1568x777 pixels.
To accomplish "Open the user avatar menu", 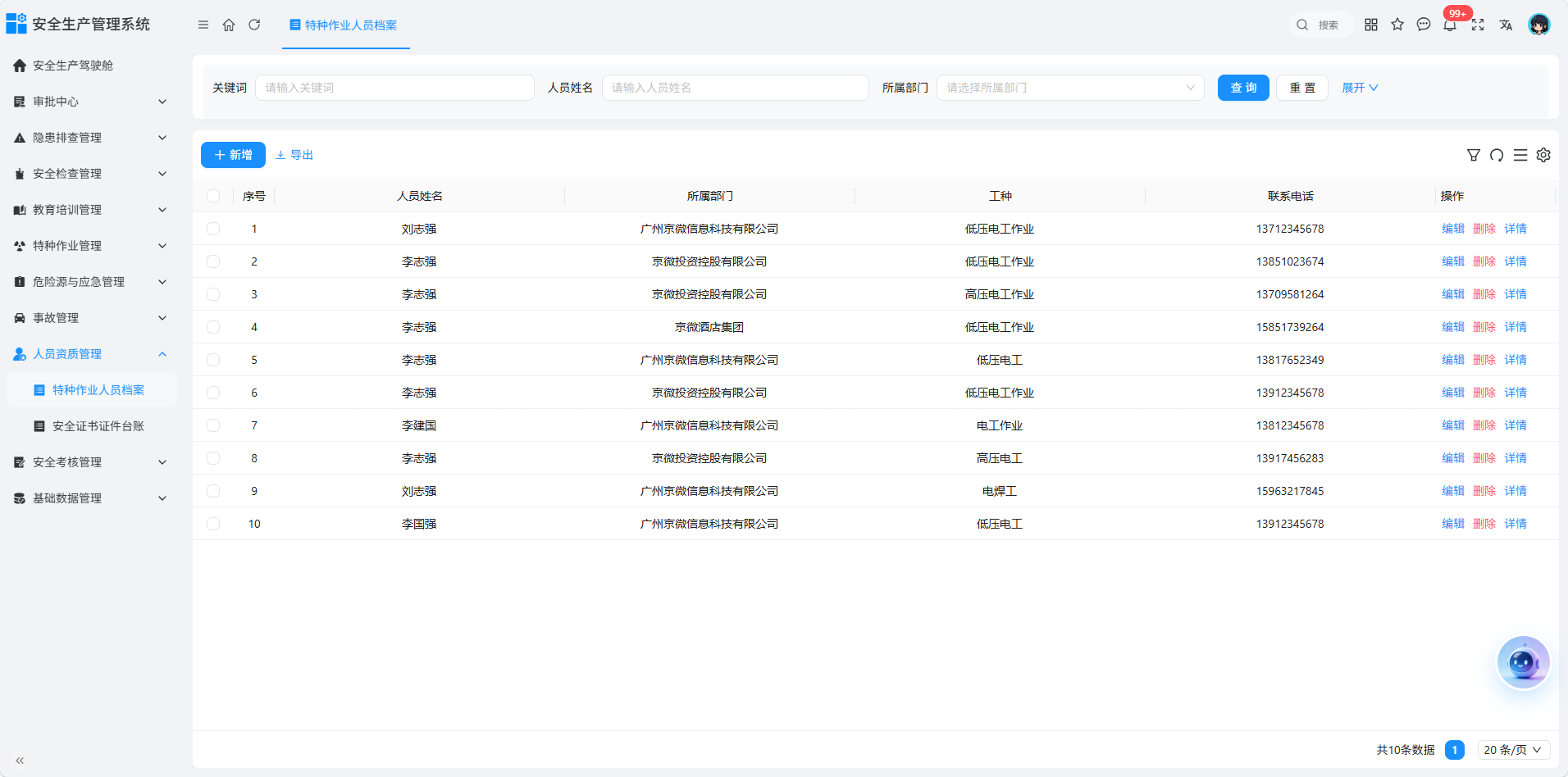I will pyautogui.click(x=1539, y=25).
